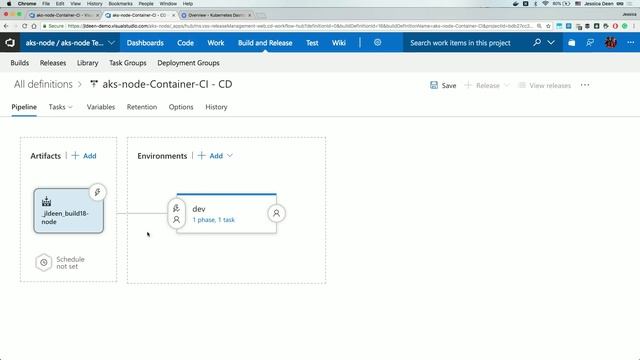The width and height of the screenshot is (640, 360).
Task: Click the Schedule not set label
Action: (x=70, y=262)
